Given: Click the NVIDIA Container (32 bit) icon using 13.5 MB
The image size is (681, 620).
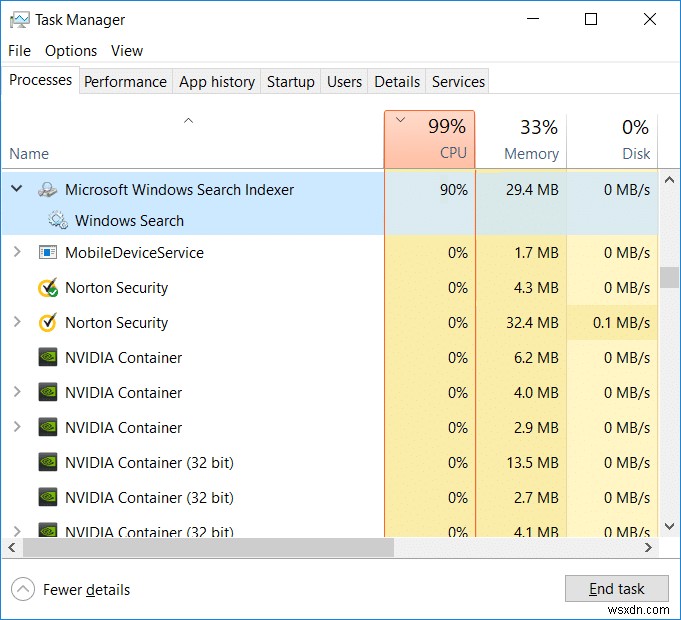Looking at the screenshot, I should tap(48, 462).
